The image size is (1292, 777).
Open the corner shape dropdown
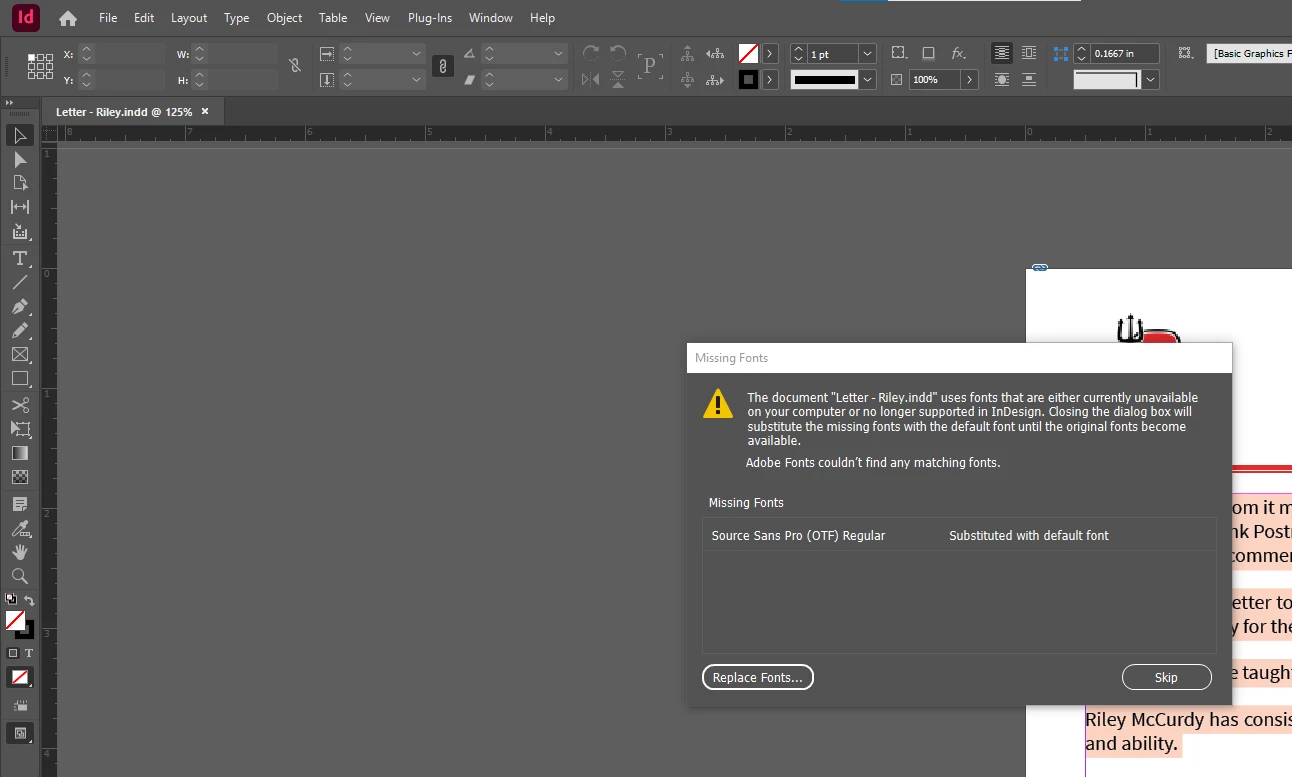(x=1151, y=79)
